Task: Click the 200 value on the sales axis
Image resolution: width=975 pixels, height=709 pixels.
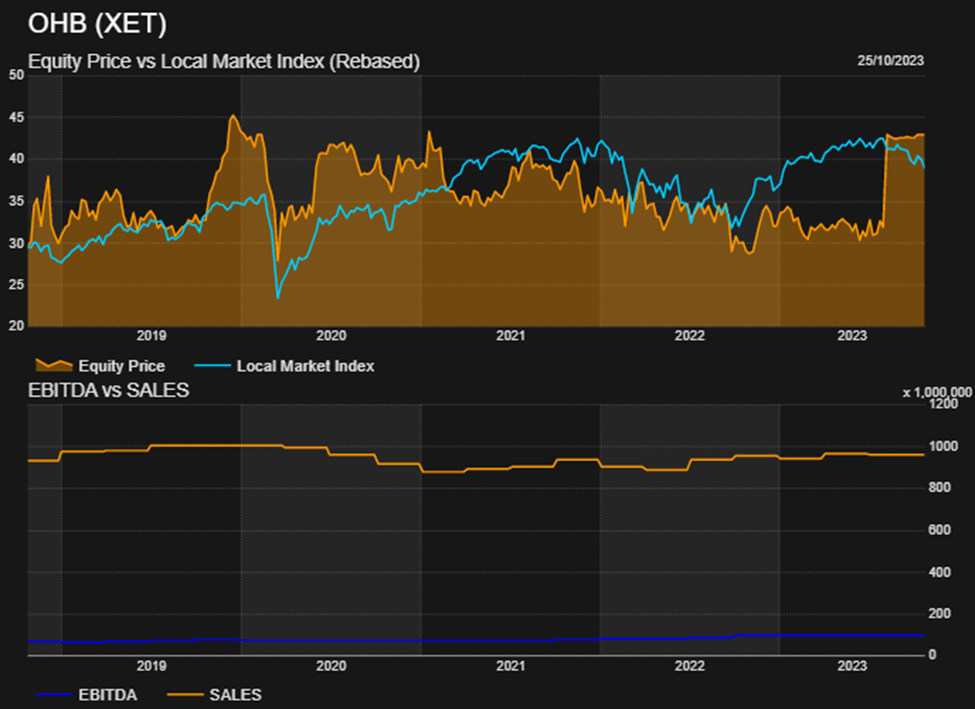Action: [x=940, y=614]
